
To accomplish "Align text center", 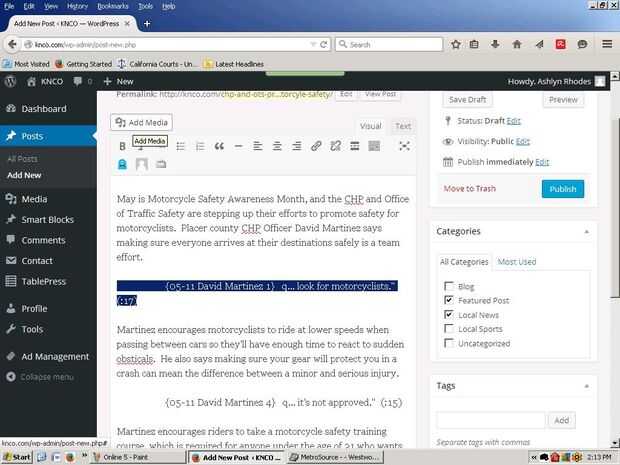I will tap(277, 146).
